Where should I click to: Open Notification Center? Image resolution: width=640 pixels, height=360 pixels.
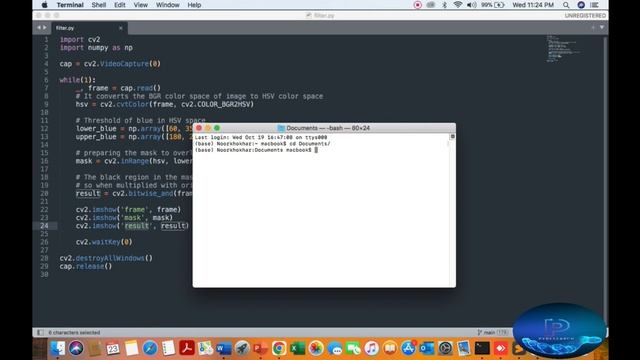point(595,5)
